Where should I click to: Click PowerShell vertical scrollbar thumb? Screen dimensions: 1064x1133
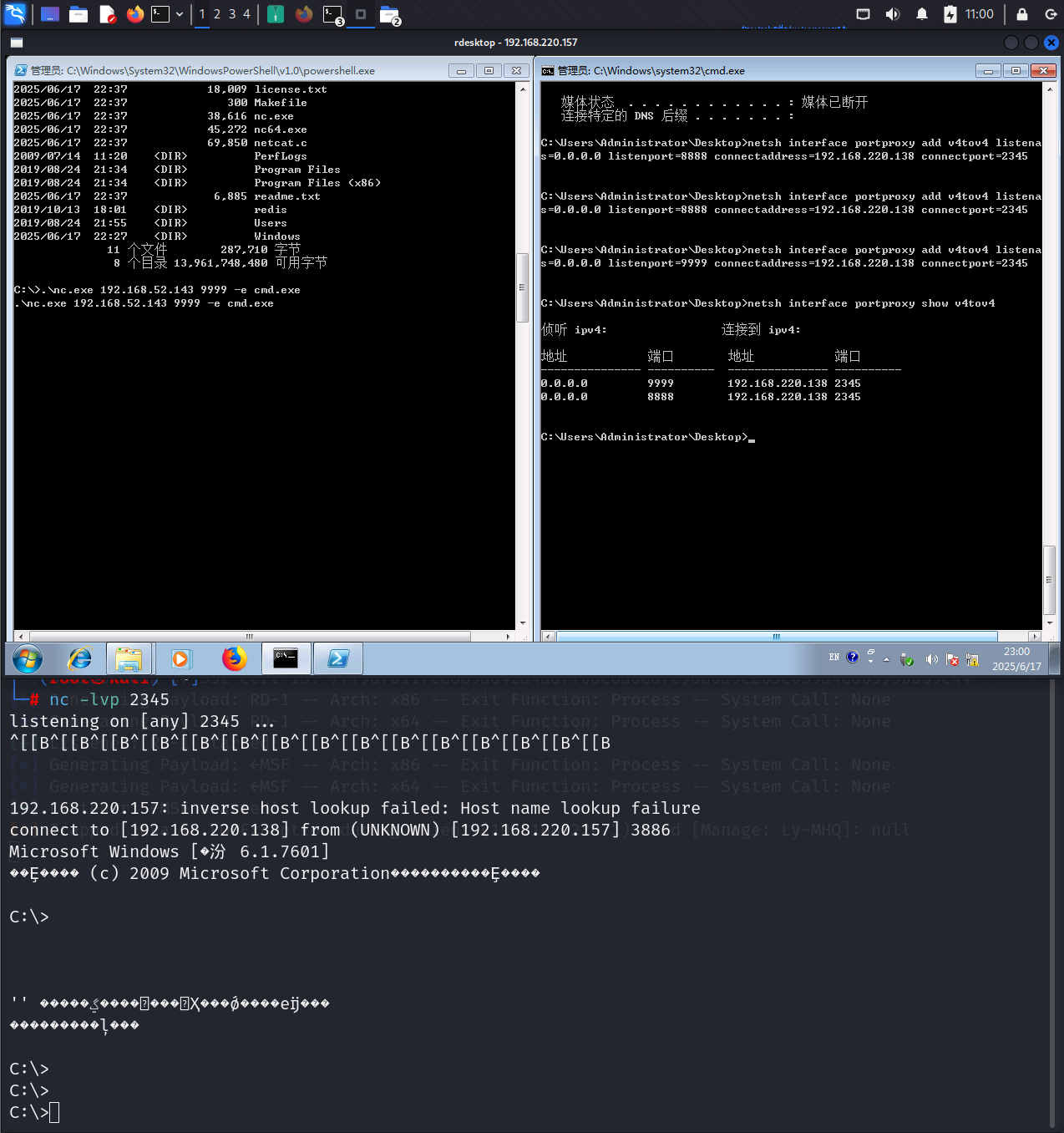(x=523, y=287)
